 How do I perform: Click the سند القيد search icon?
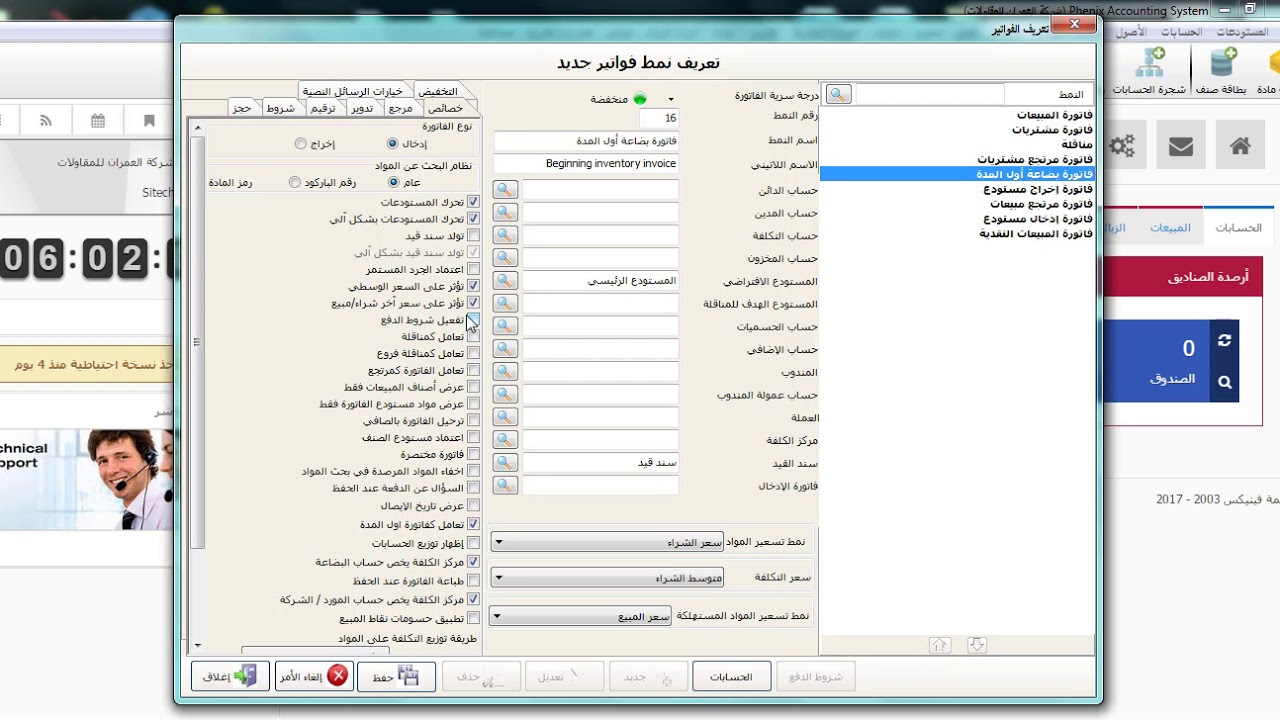(x=505, y=463)
